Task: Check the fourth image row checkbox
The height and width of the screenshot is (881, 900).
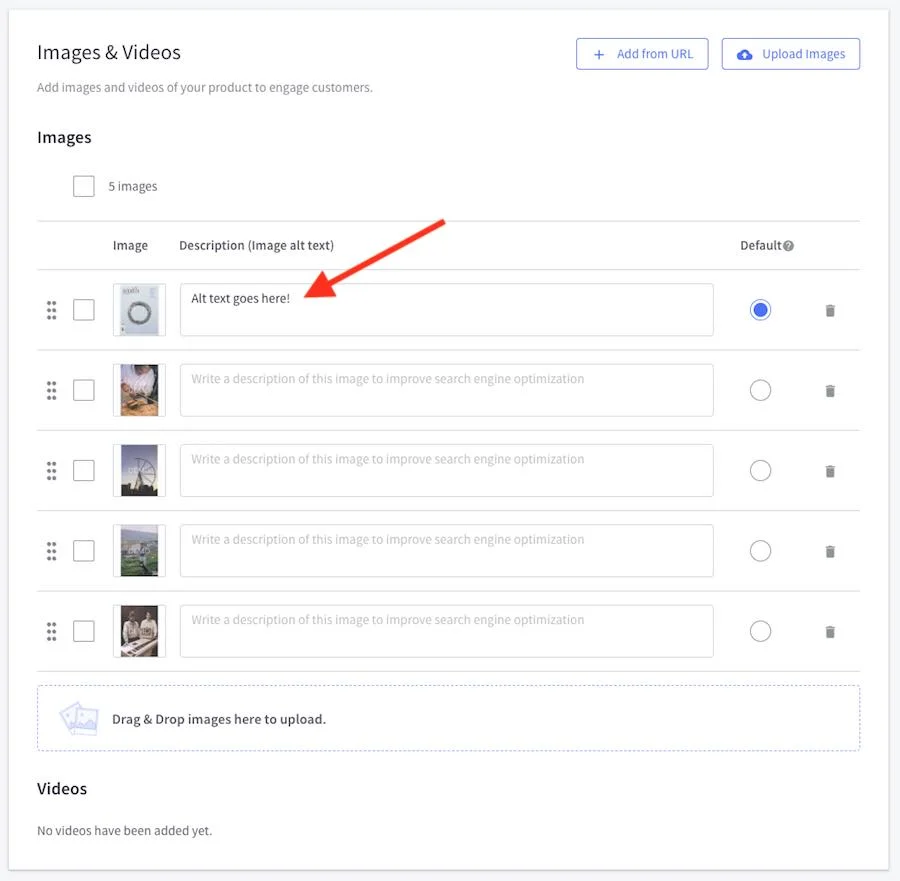Action: click(84, 551)
